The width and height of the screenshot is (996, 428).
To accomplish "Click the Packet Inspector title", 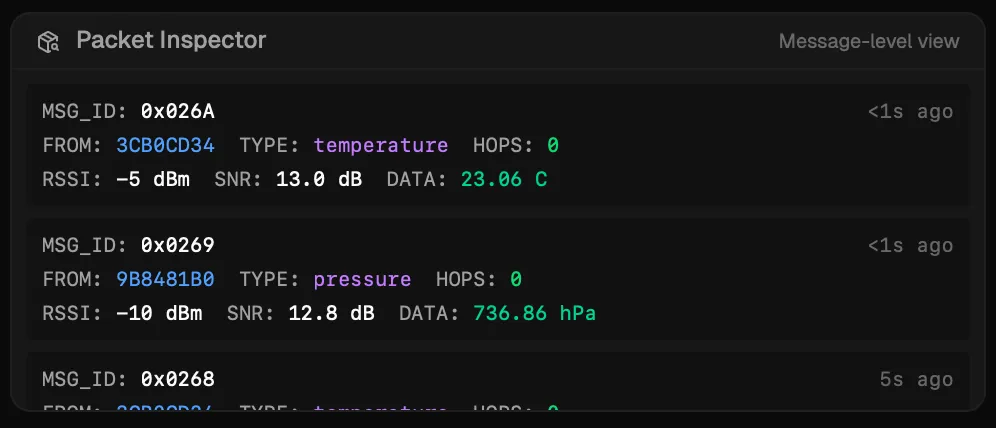I will [171, 41].
